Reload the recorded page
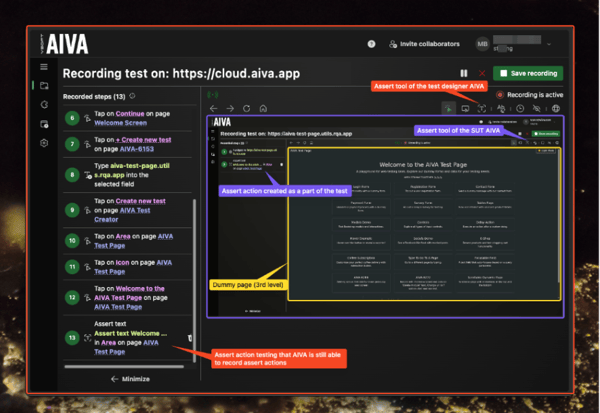 (x=246, y=108)
